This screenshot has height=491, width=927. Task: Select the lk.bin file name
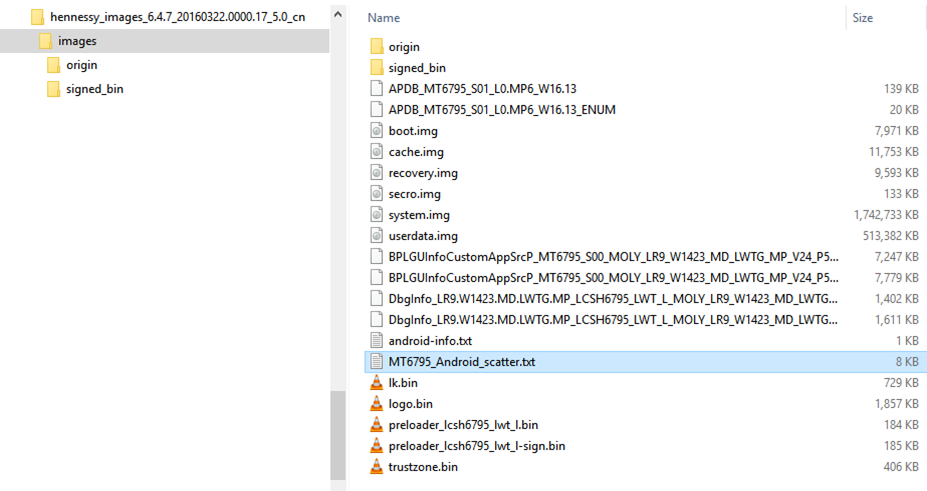403,383
